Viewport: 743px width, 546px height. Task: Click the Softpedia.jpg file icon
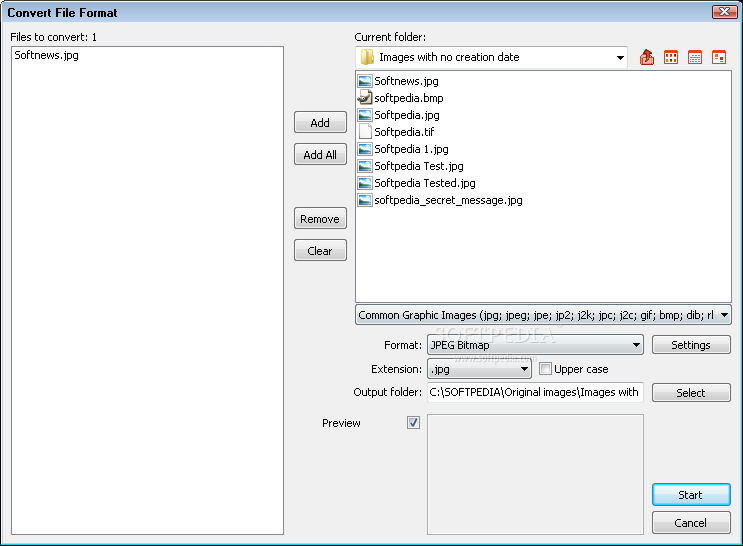click(364, 115)
